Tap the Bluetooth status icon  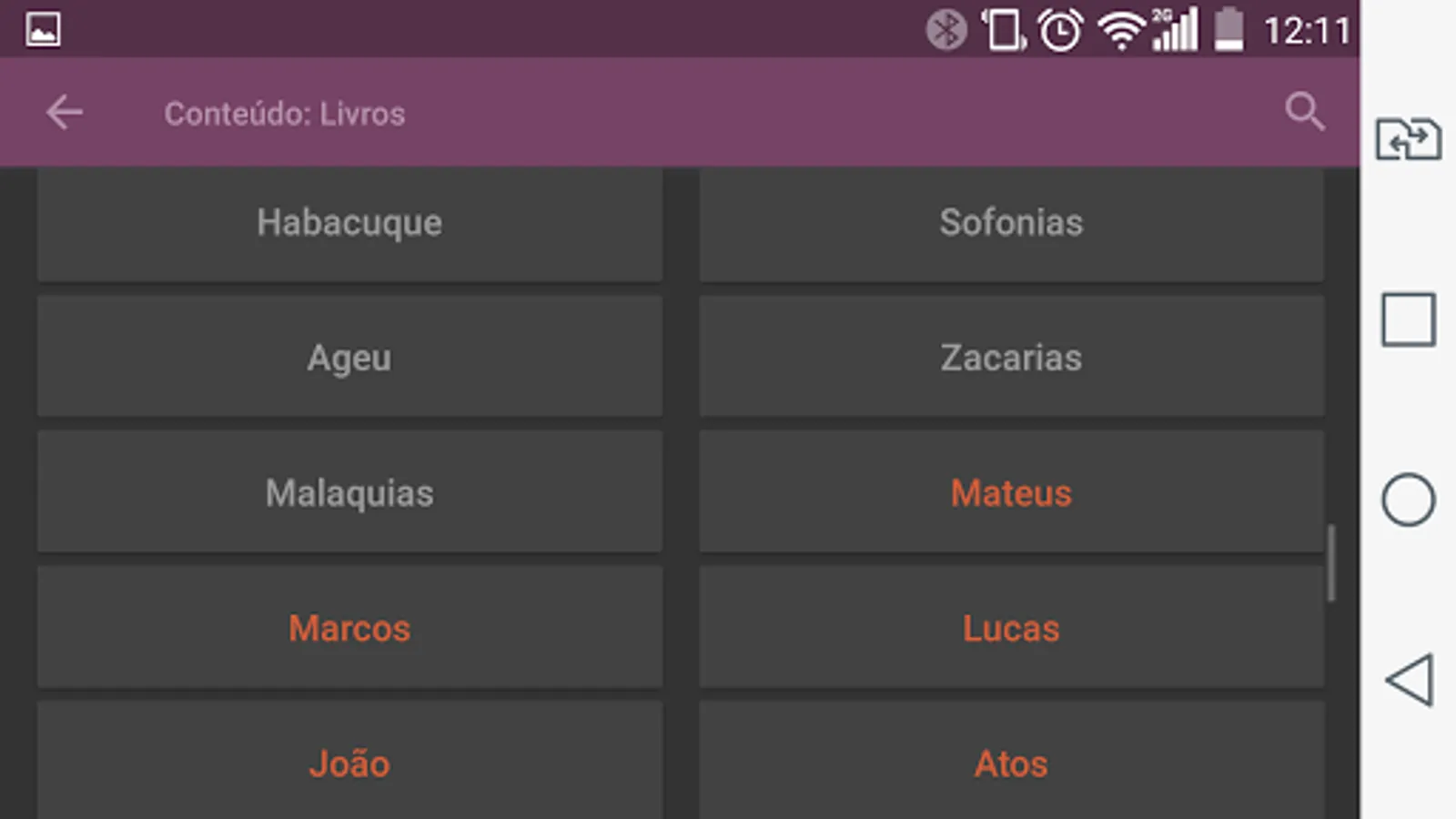click(946, 30)
